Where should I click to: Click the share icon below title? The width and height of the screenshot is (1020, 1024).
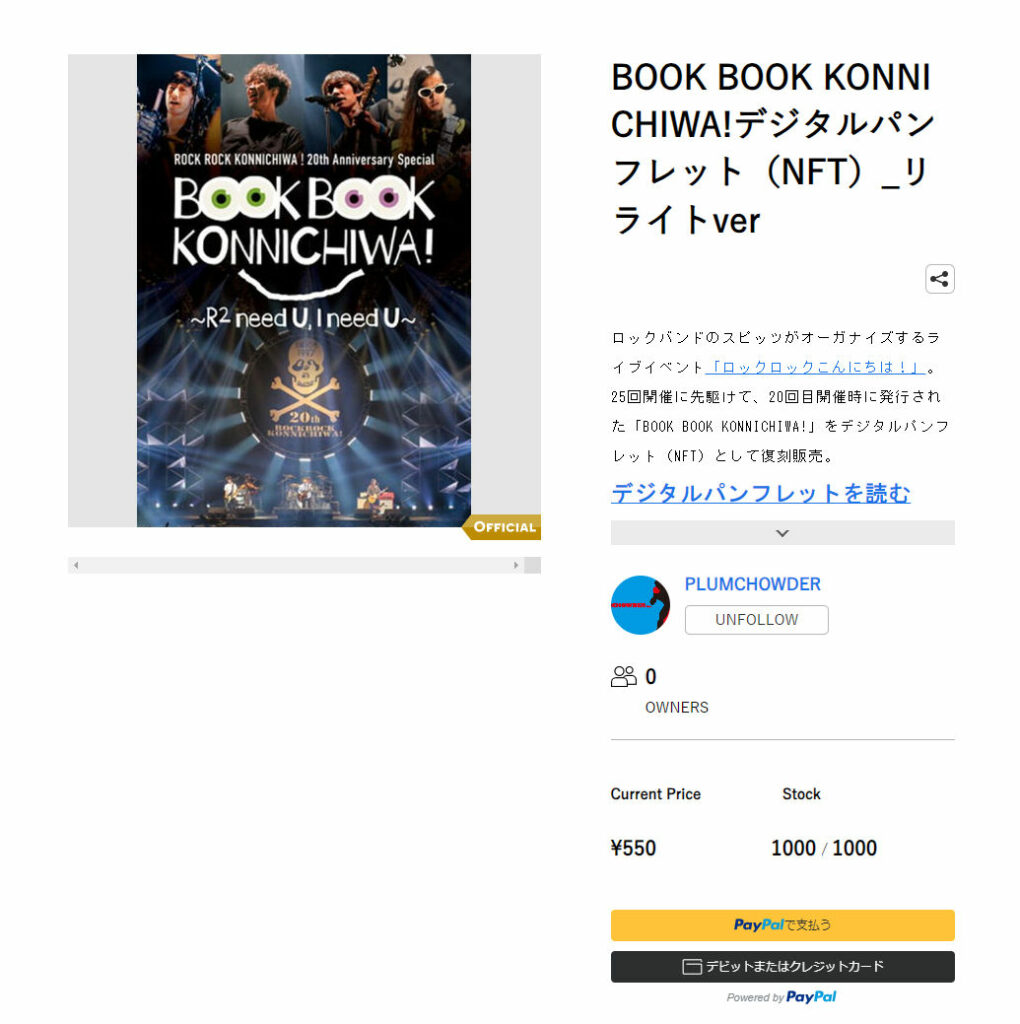click(940, 280)
